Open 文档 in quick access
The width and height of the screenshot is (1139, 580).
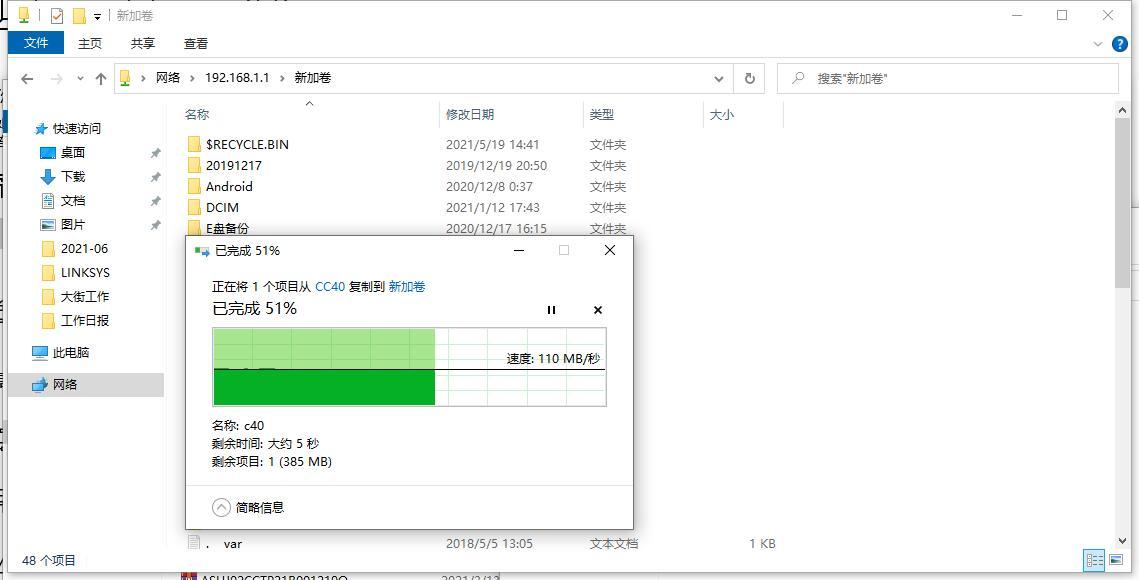coord(73,201)
